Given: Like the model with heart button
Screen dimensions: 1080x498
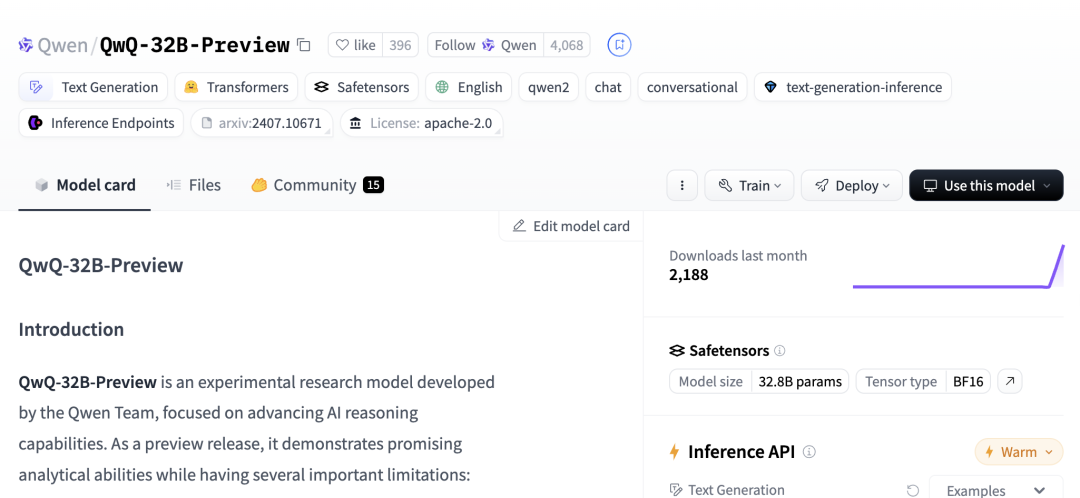Looking at the screenshot, I should pos(355,45).
